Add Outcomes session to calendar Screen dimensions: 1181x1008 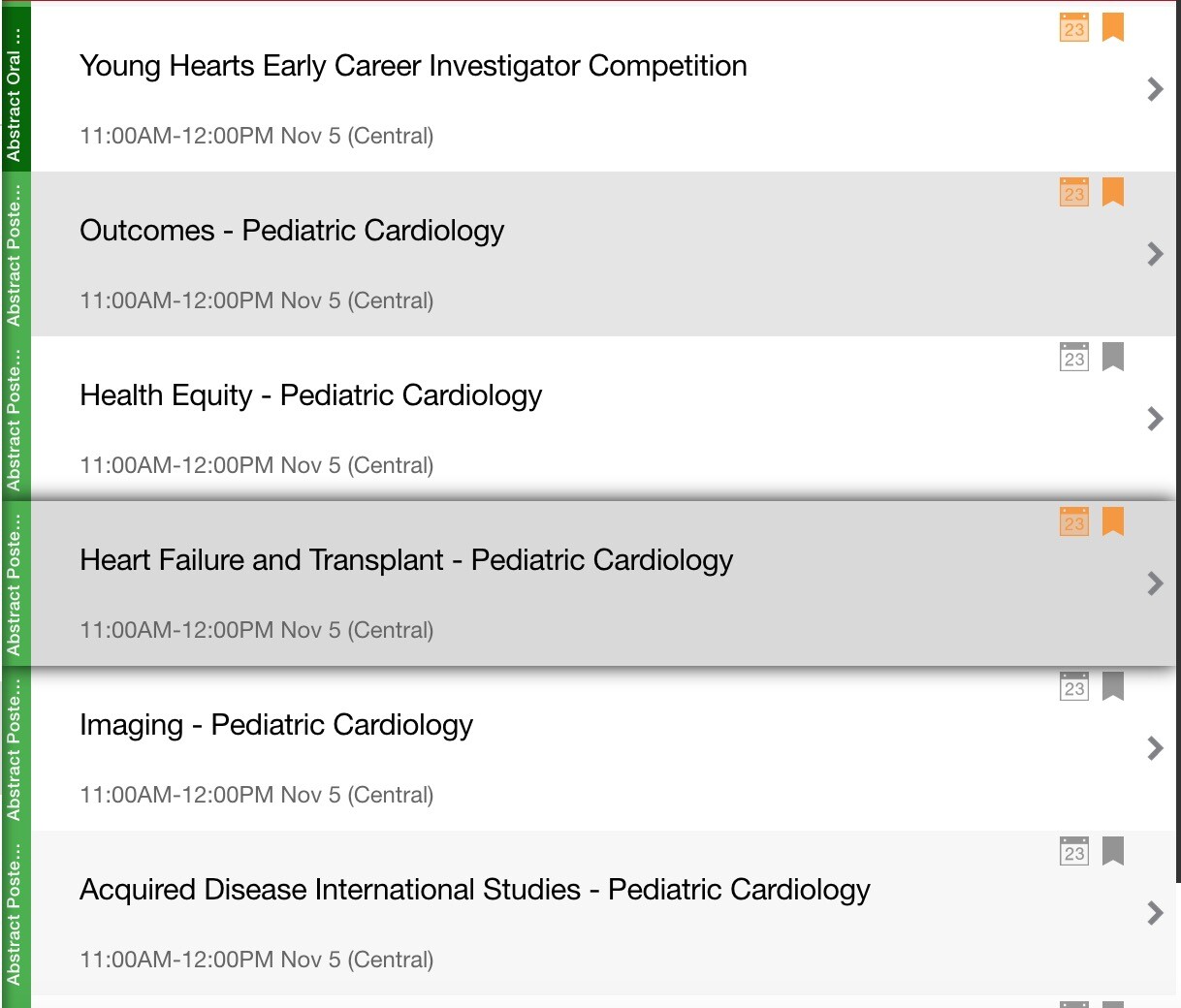(x=1074, y=192)
